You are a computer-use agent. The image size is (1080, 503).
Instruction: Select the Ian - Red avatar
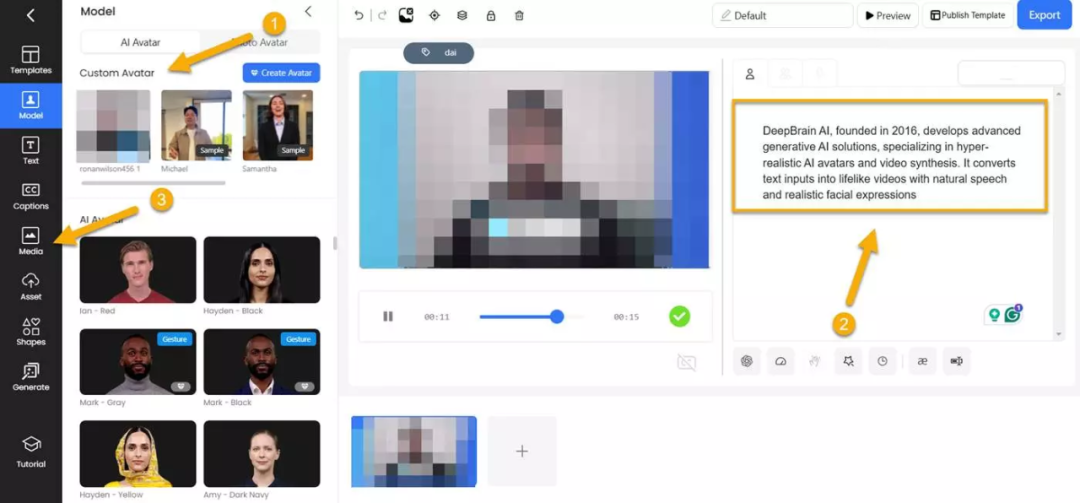[x=138, y=270]
